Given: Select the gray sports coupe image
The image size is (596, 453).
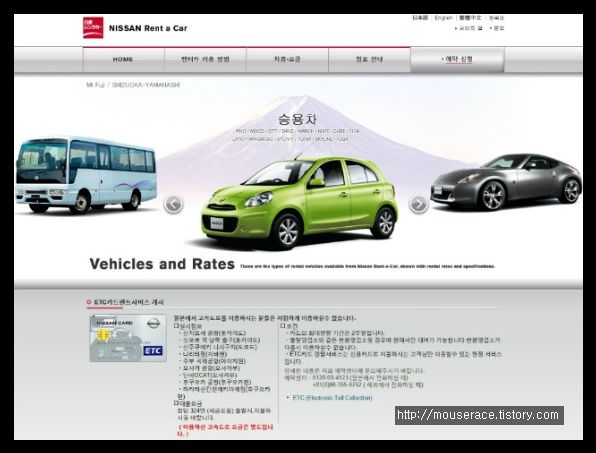Looking at the screenshot, I should click(506, 182).
